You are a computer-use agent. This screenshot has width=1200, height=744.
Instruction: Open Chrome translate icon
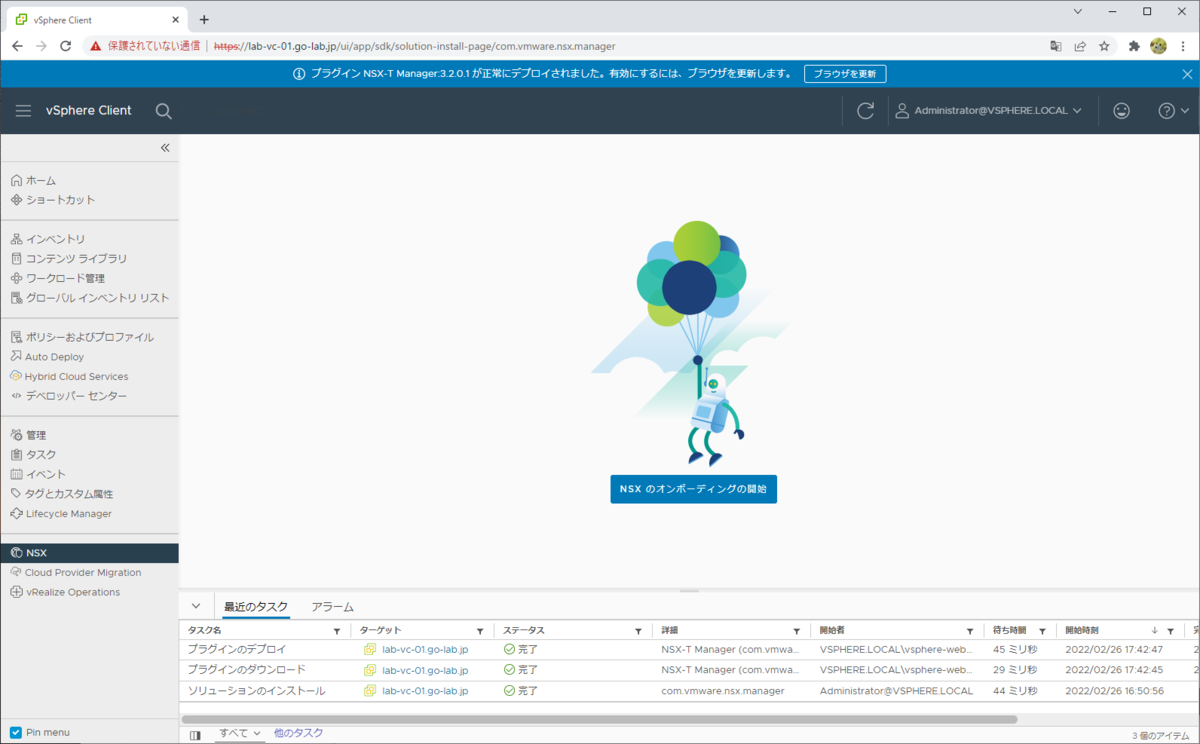tap(1056, 46)
